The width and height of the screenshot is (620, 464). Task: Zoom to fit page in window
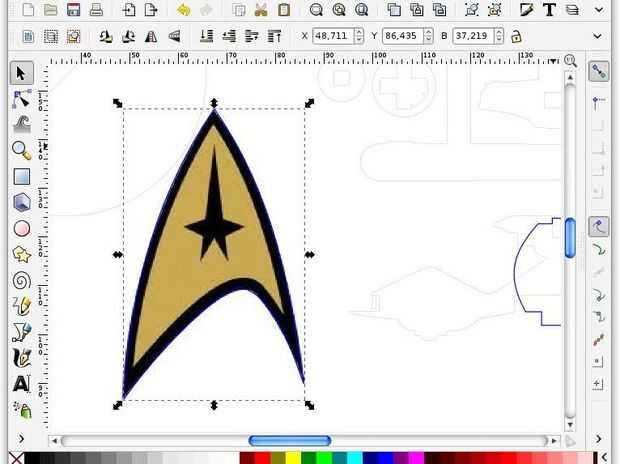361,9
